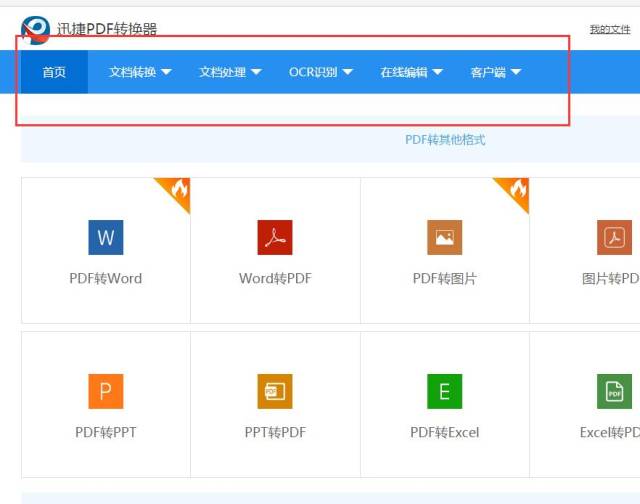Open the 文档转换 menu
Viewport: 640px width, 504px height.
pos(140,72)
